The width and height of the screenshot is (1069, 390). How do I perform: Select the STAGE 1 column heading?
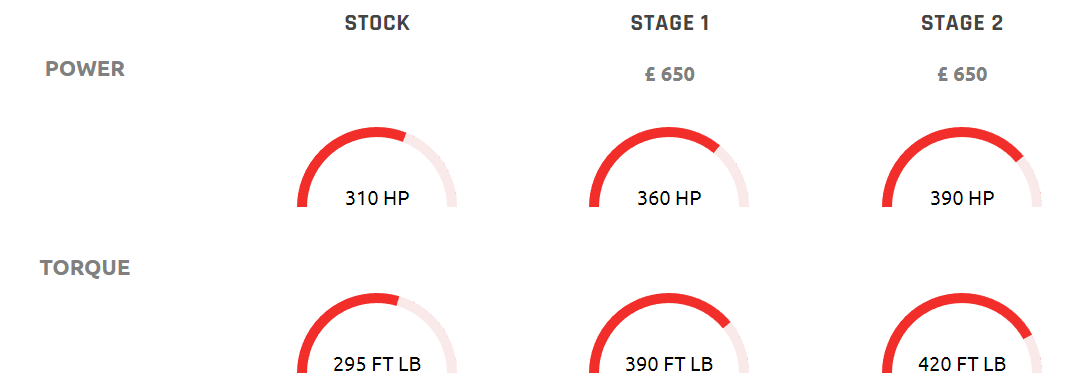(670, 23)
